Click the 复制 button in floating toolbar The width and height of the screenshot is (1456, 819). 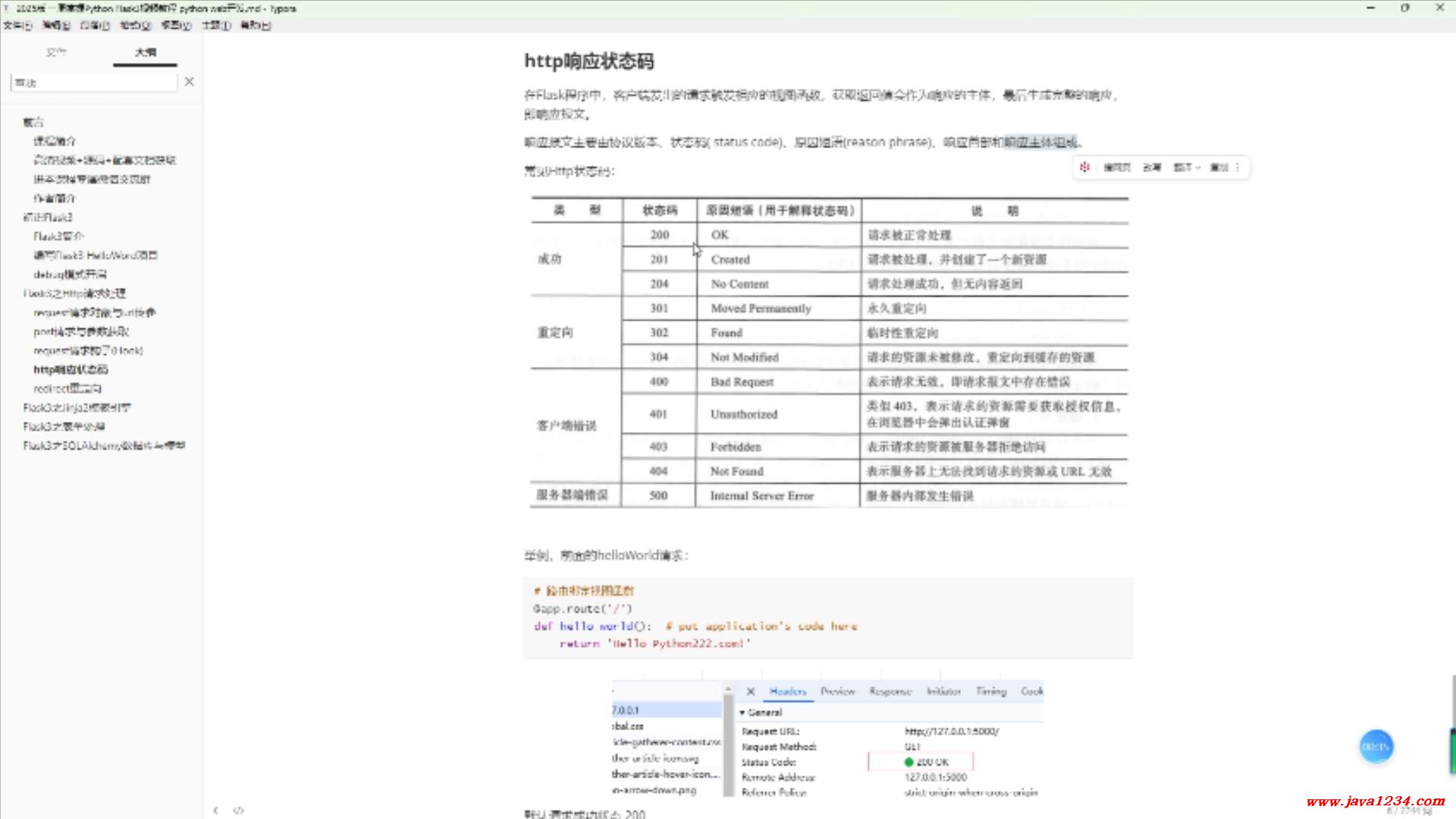(1219, 168)
